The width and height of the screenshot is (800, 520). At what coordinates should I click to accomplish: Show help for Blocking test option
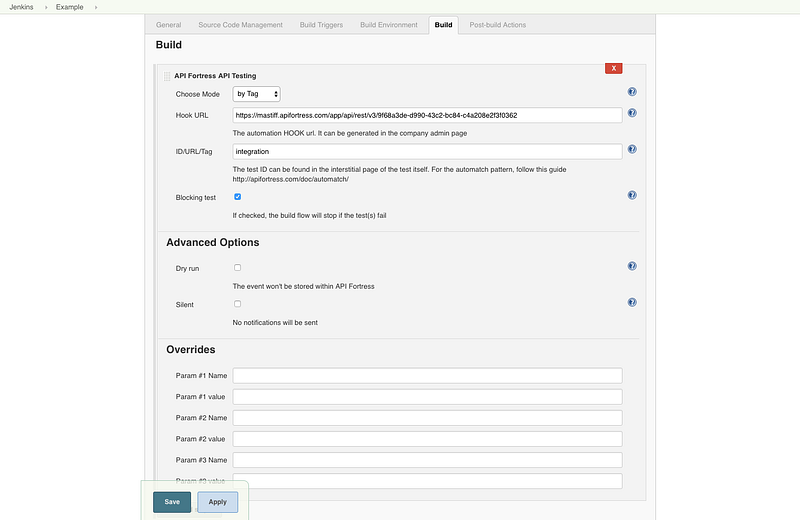click(632, 196)
